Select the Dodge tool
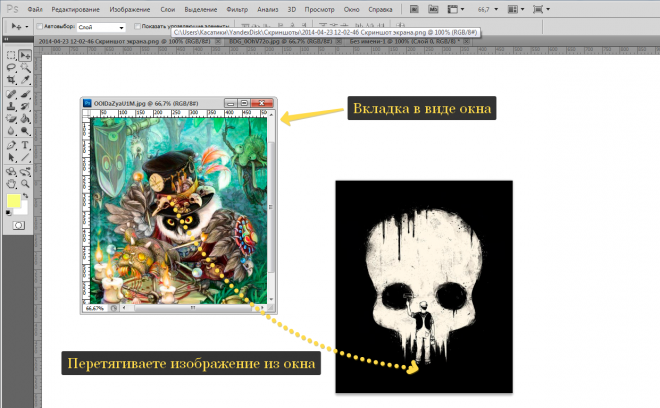The image size is (660, 408). [25, 131]
